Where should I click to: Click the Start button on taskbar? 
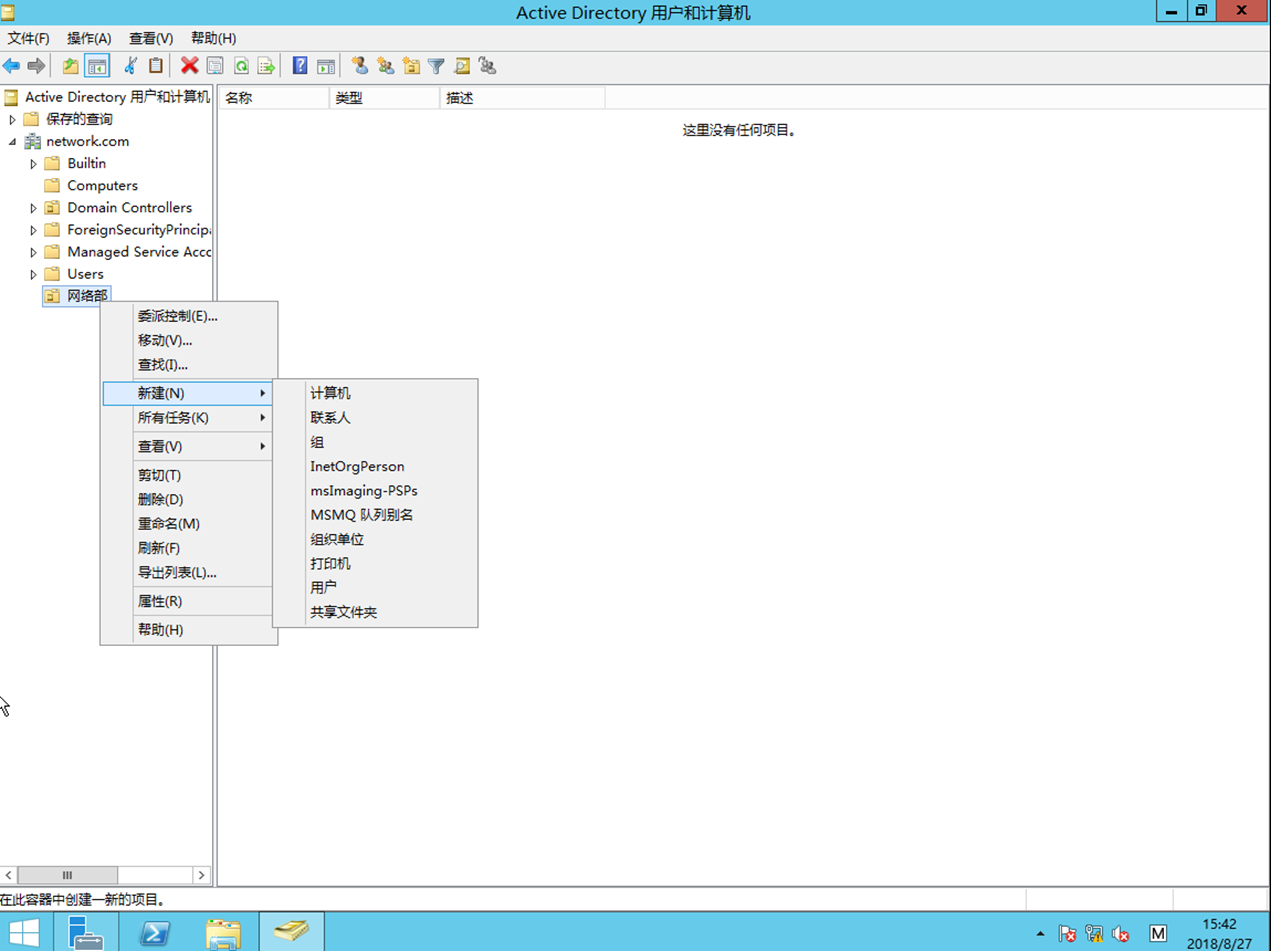click(24, 932)
